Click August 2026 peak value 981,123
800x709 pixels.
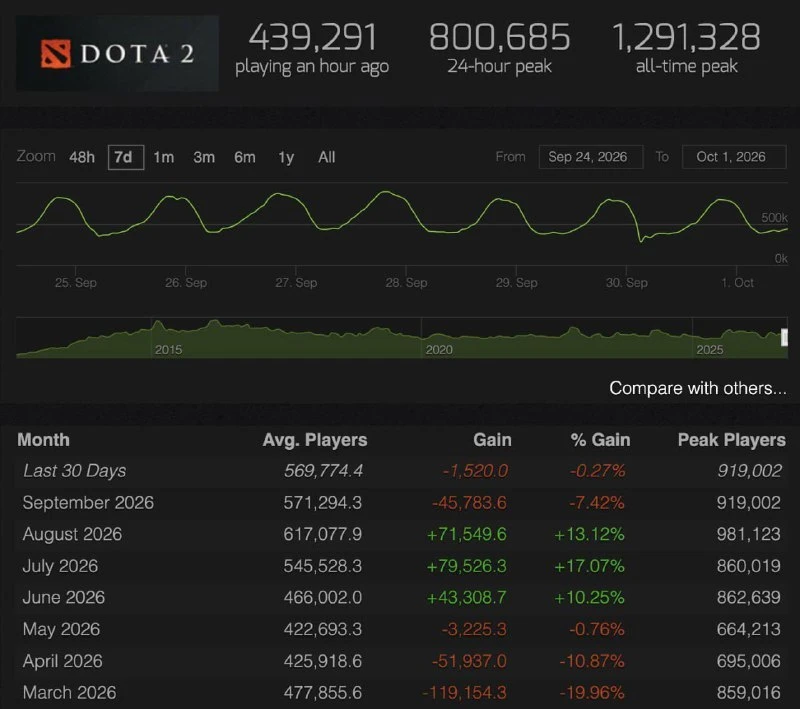pyautogui.click(x=748, y=534)
